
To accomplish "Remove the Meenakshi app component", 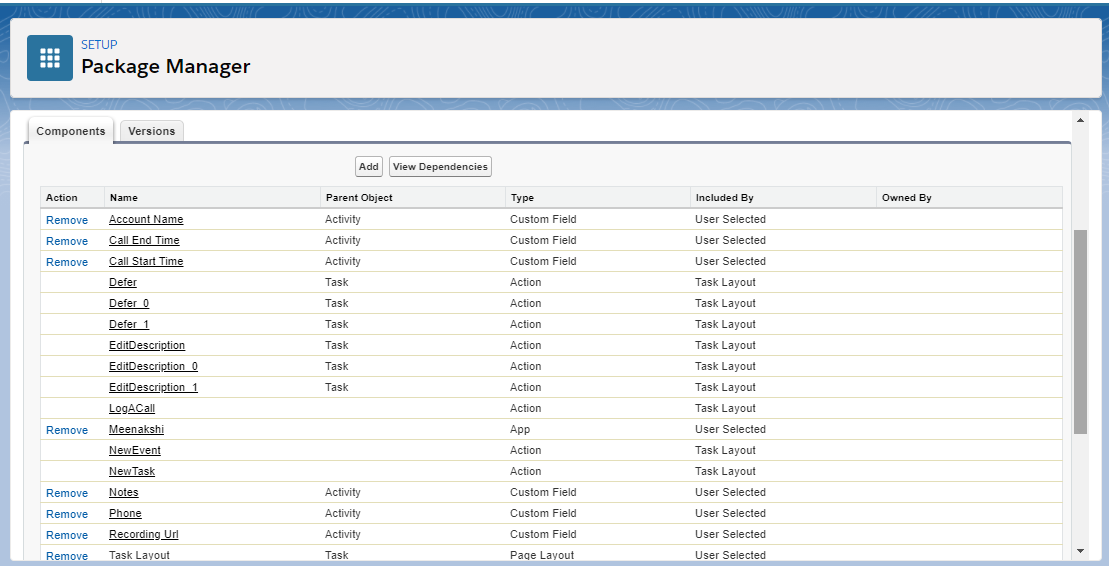I will [x=67, y=430].
